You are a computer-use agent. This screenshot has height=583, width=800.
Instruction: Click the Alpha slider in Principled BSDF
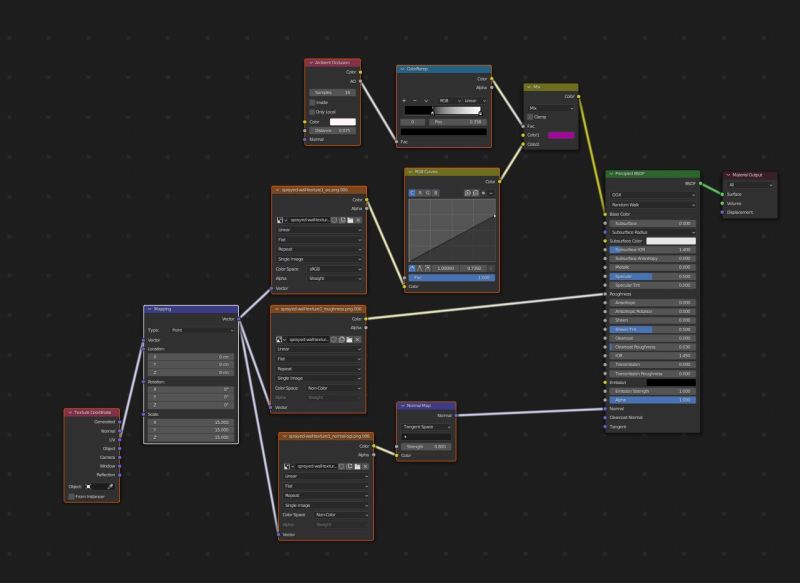pyautogui.click(x=653, y=400)
